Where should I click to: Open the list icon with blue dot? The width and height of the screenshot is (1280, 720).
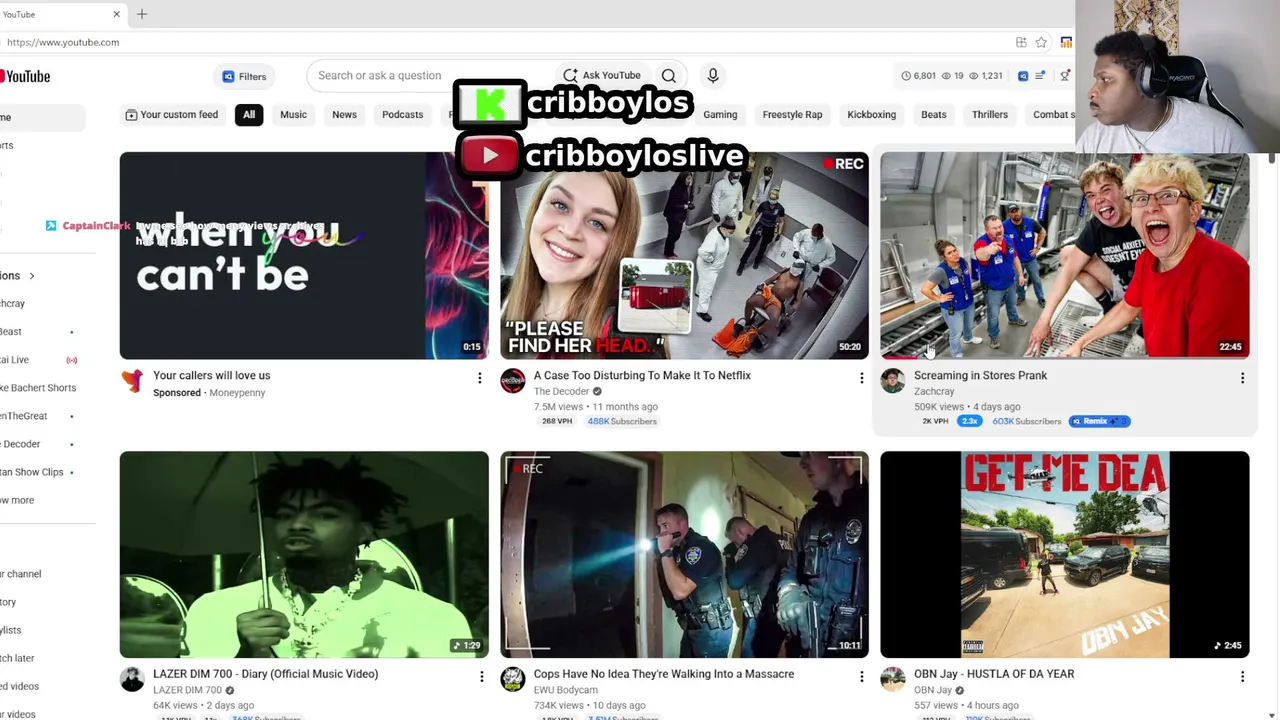[x=1040, y=76]
